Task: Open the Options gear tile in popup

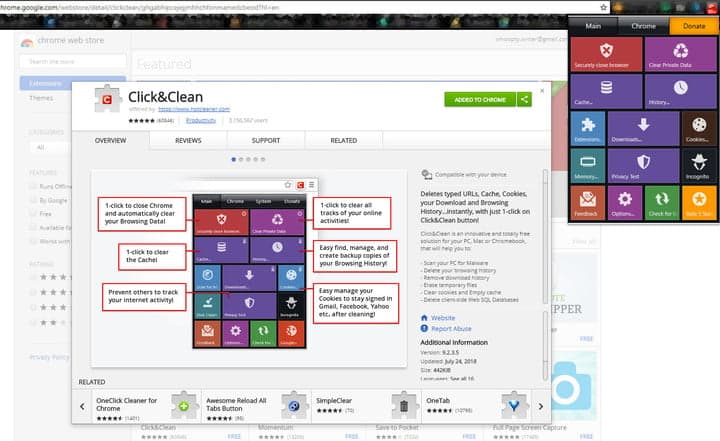Action: click(x=624, y=203)
